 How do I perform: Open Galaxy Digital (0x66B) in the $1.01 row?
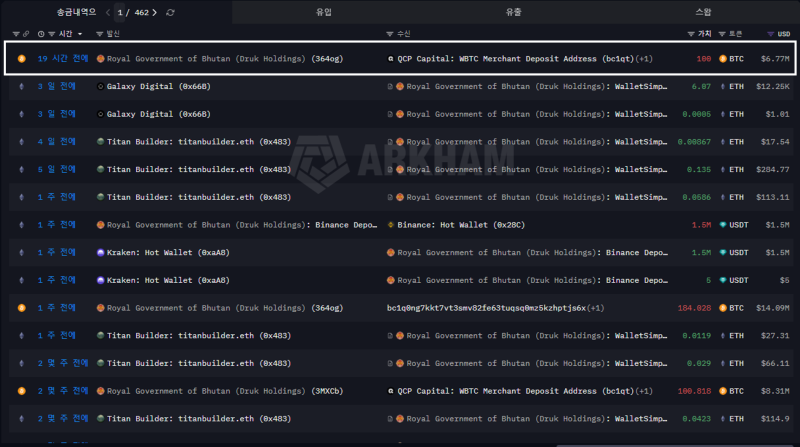[159, 114]
